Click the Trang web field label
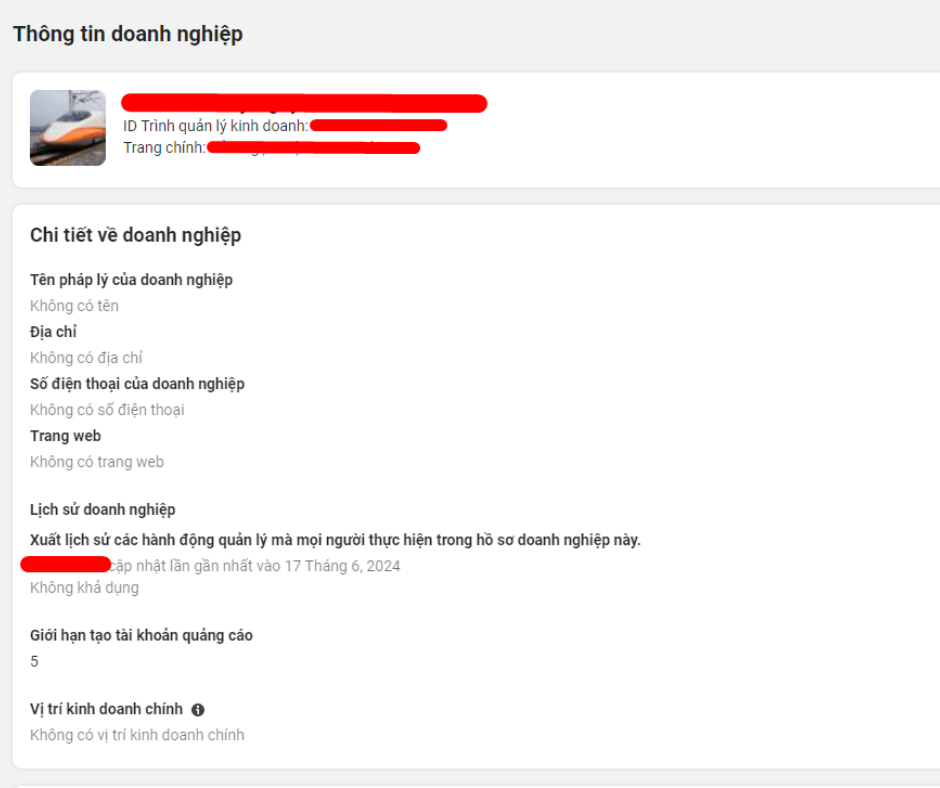The image size is (940, 788). pos(65,436)
